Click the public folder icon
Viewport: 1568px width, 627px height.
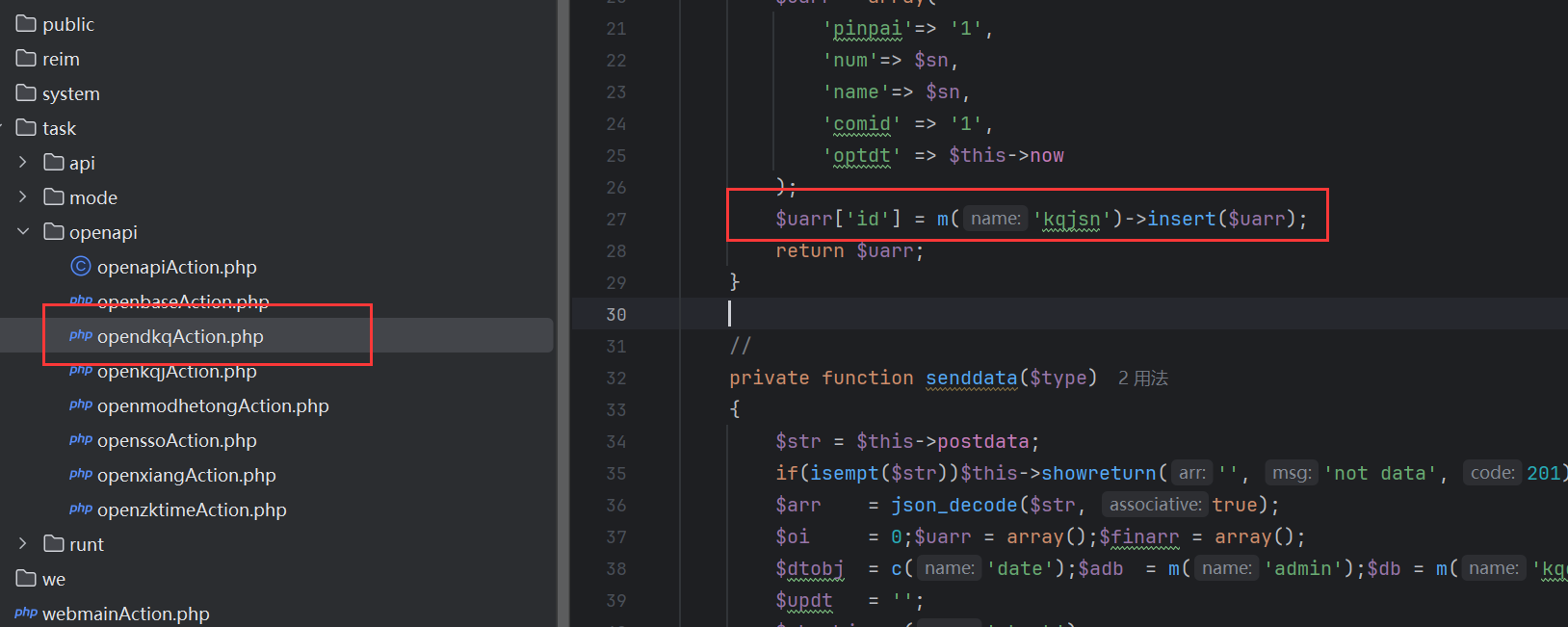click(x=26, y=24)
